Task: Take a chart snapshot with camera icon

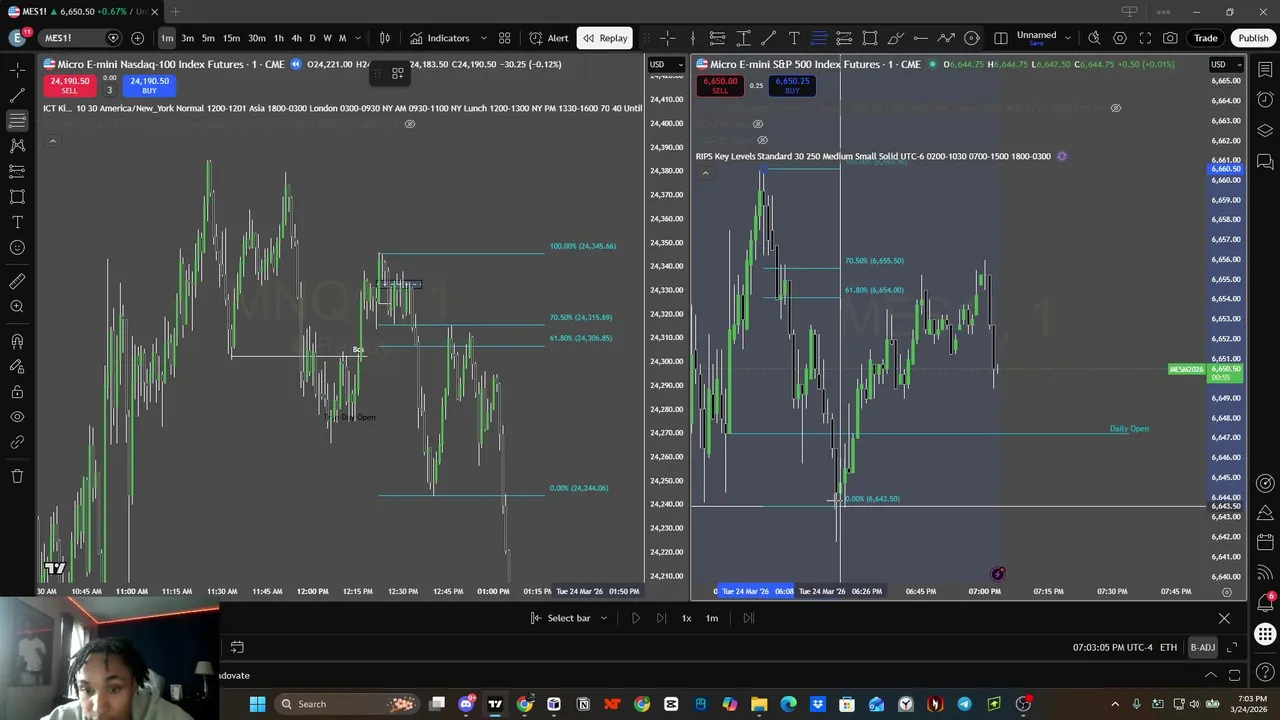Action: (x=1170, y=38)
